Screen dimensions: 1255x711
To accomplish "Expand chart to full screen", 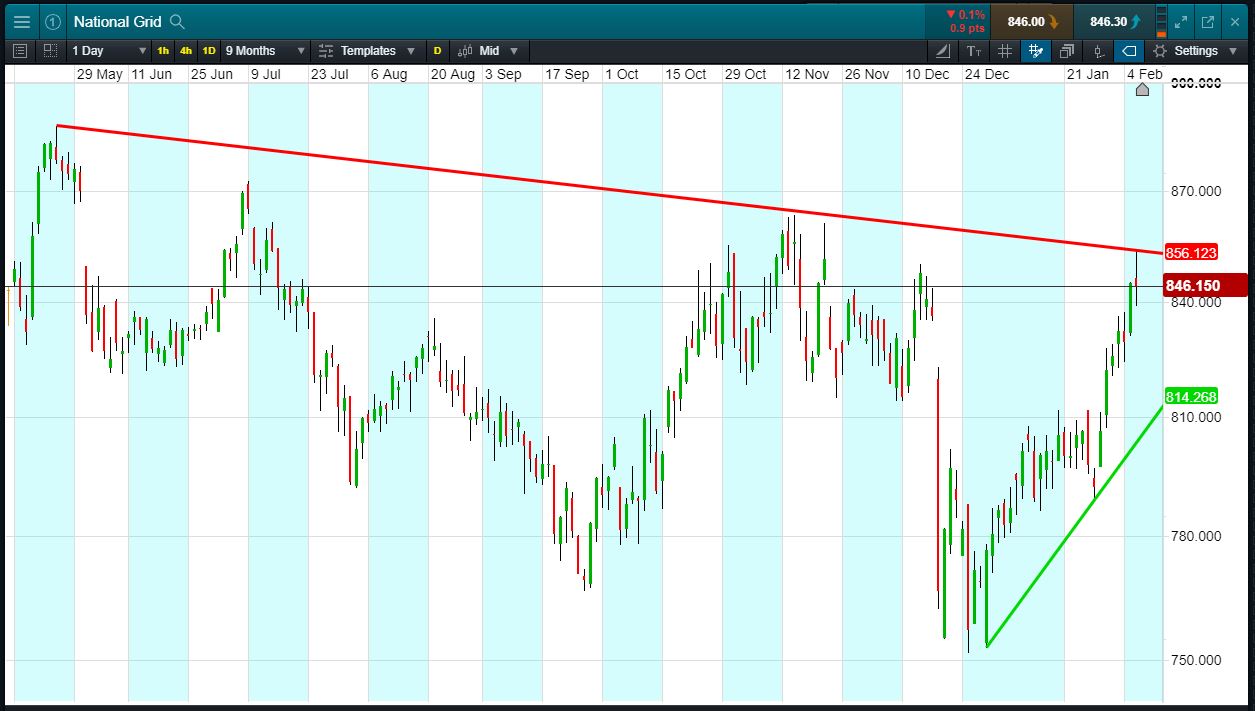I will pyautogui.click(x=1181, y=21).
